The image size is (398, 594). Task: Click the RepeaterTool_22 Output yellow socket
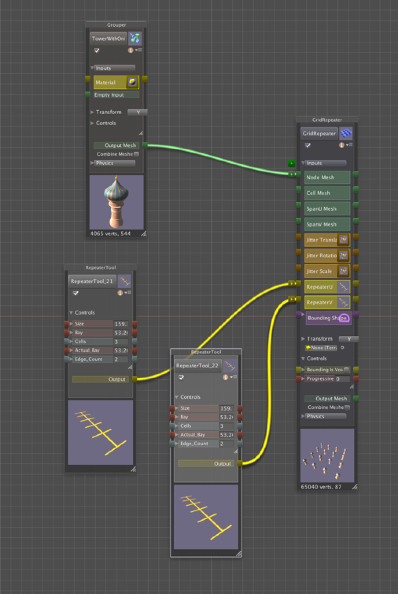pyautogui.click(x=240, y=464)
